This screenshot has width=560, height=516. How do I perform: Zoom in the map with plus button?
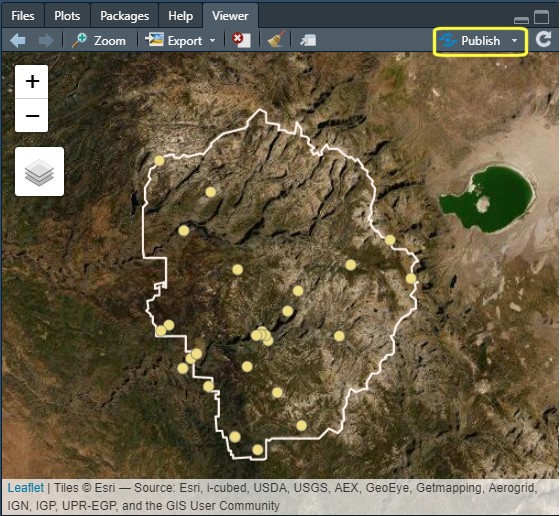pos(32,81)
